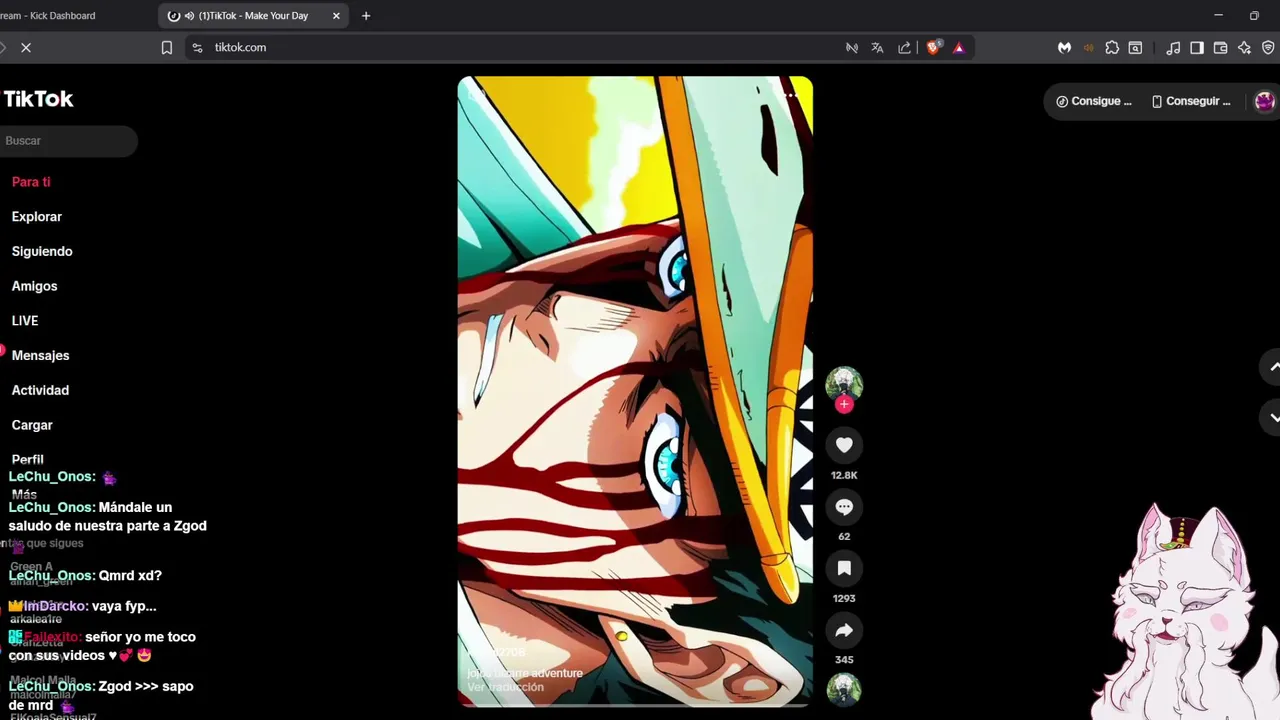Open 'Explorar' in the sidebar
This screenshot has width=1280, height=720.
(x=37, y=217)
